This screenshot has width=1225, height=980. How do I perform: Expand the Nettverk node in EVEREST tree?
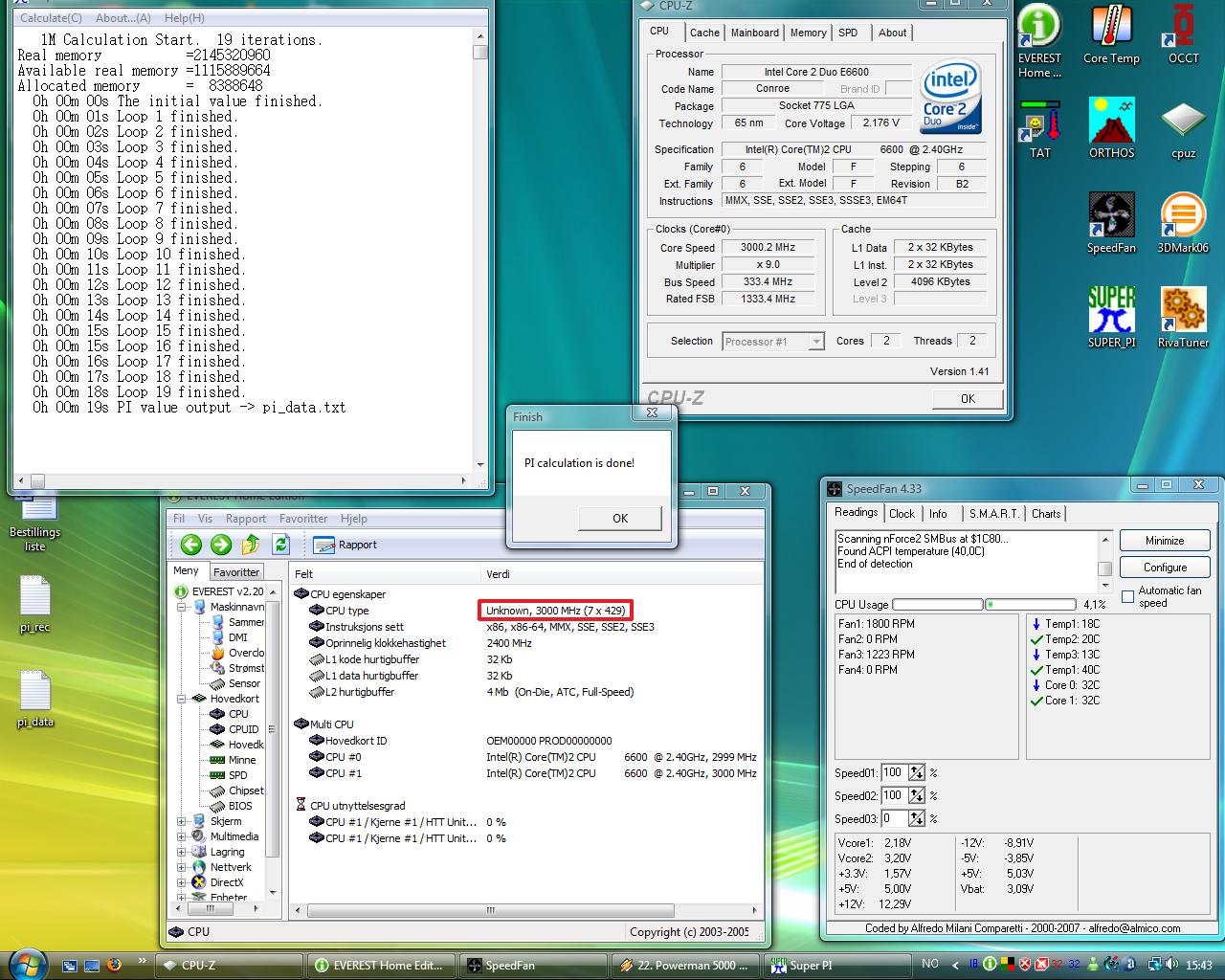pyautogui.click(x=182, y=867)
